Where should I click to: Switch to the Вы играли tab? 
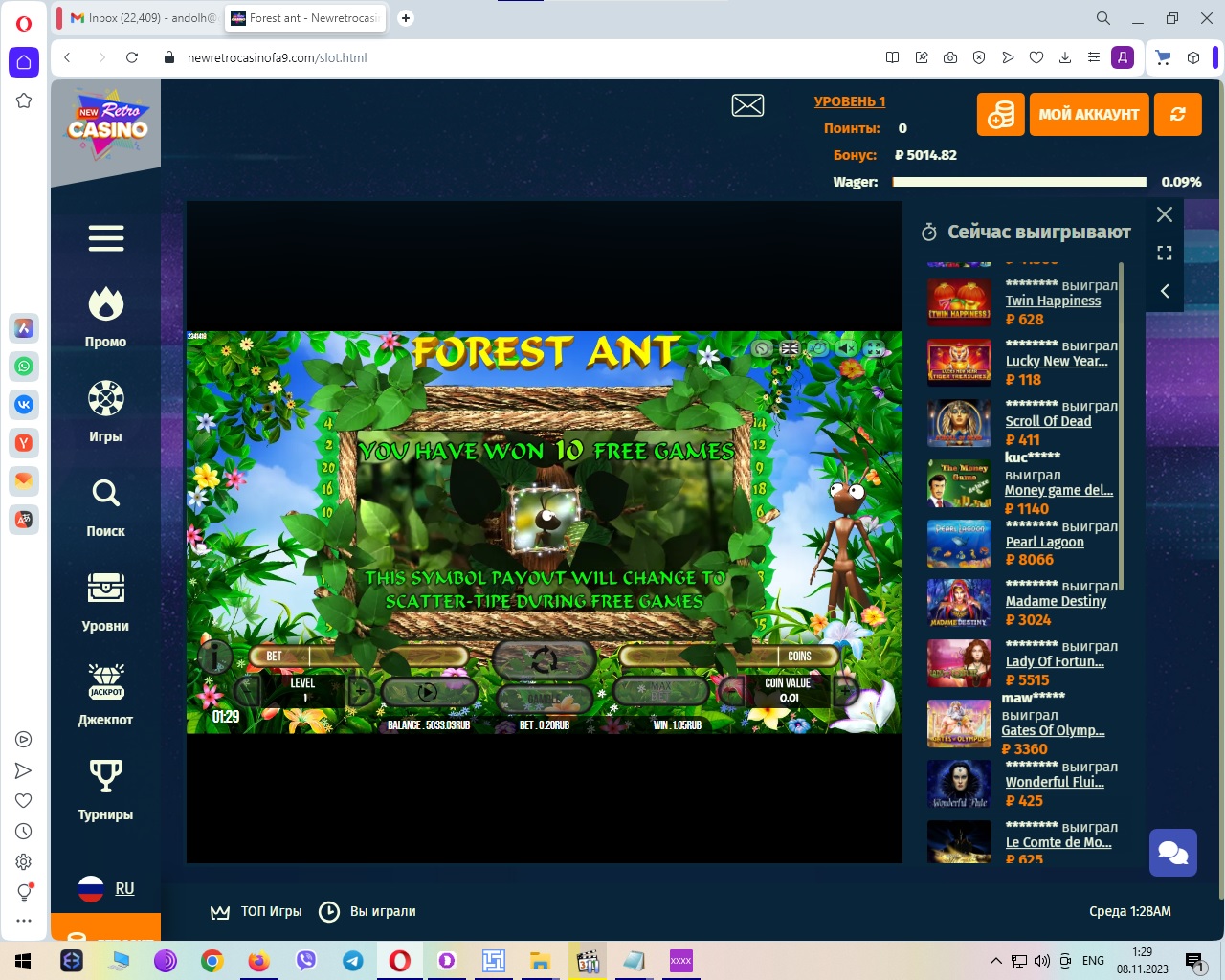[367, 911]
